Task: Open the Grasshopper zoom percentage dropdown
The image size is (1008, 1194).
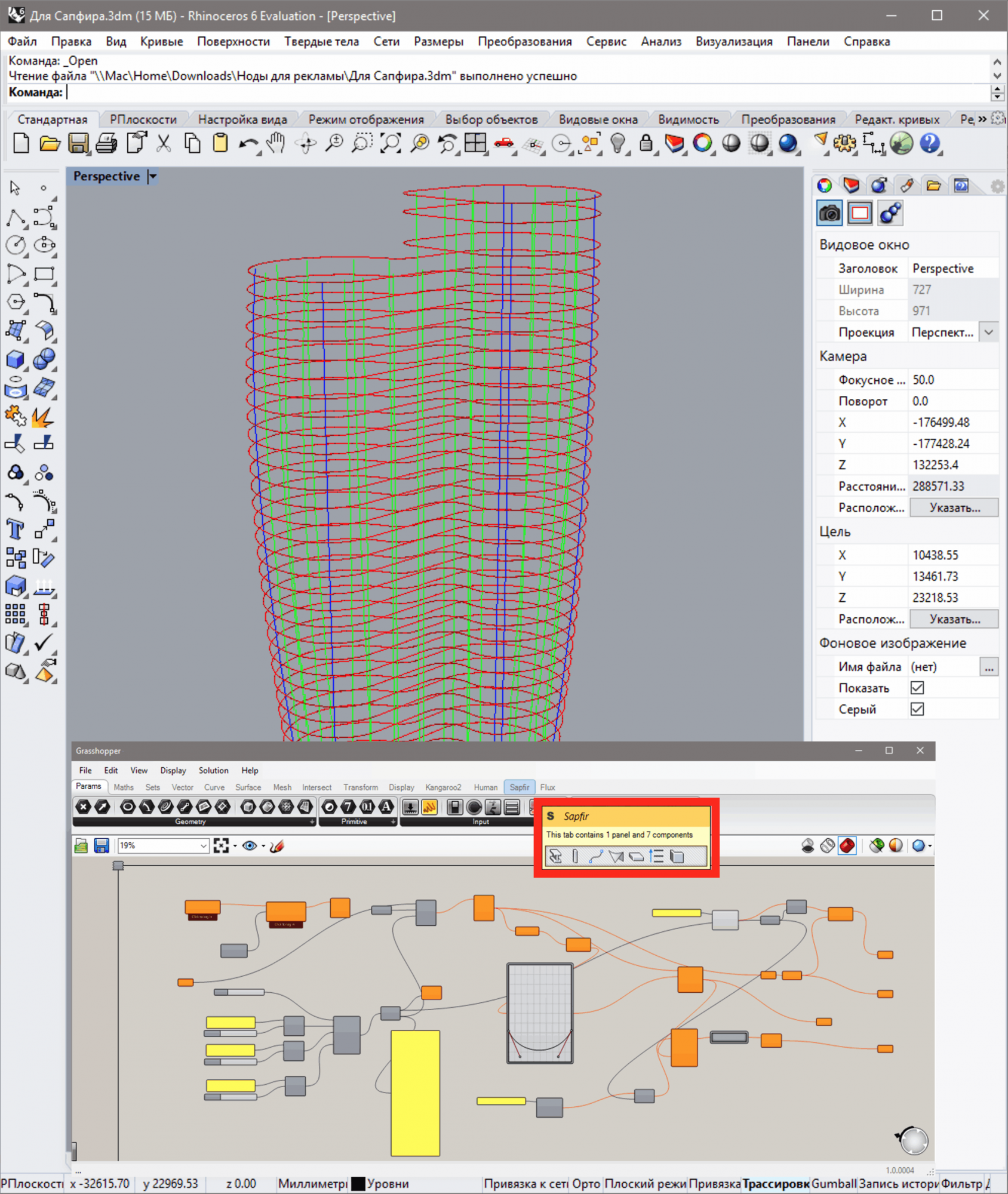Action: (x=203, y=846)
